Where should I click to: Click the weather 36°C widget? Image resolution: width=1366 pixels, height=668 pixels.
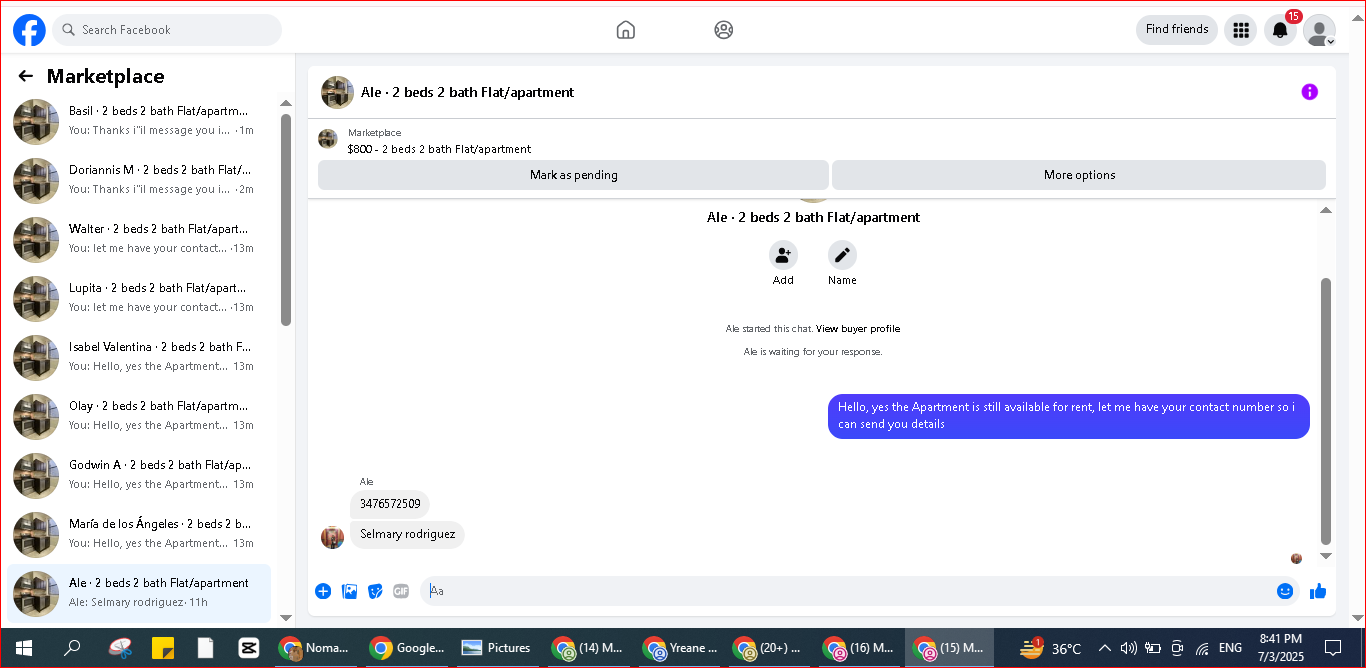(1051, 648)
